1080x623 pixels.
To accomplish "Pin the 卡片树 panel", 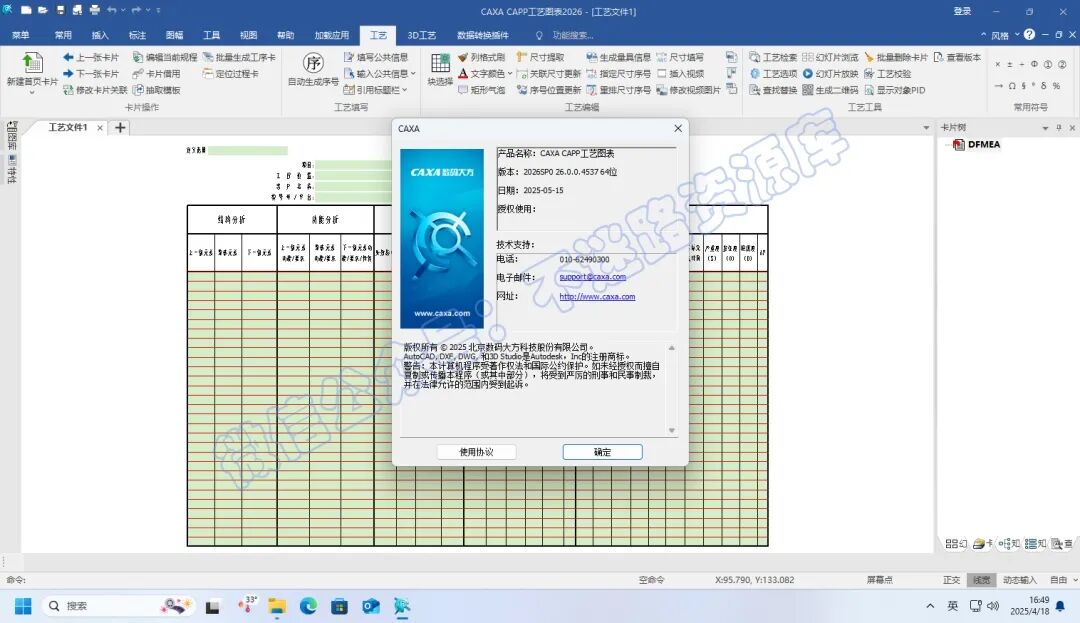I will tap(1059, 128).
